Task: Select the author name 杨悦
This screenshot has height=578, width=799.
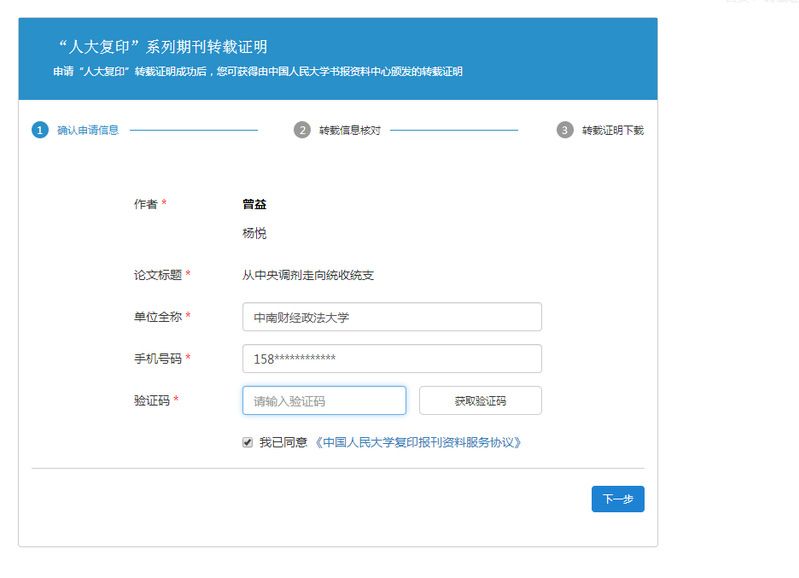Action: pyautogui.click(x=254, y=233)
